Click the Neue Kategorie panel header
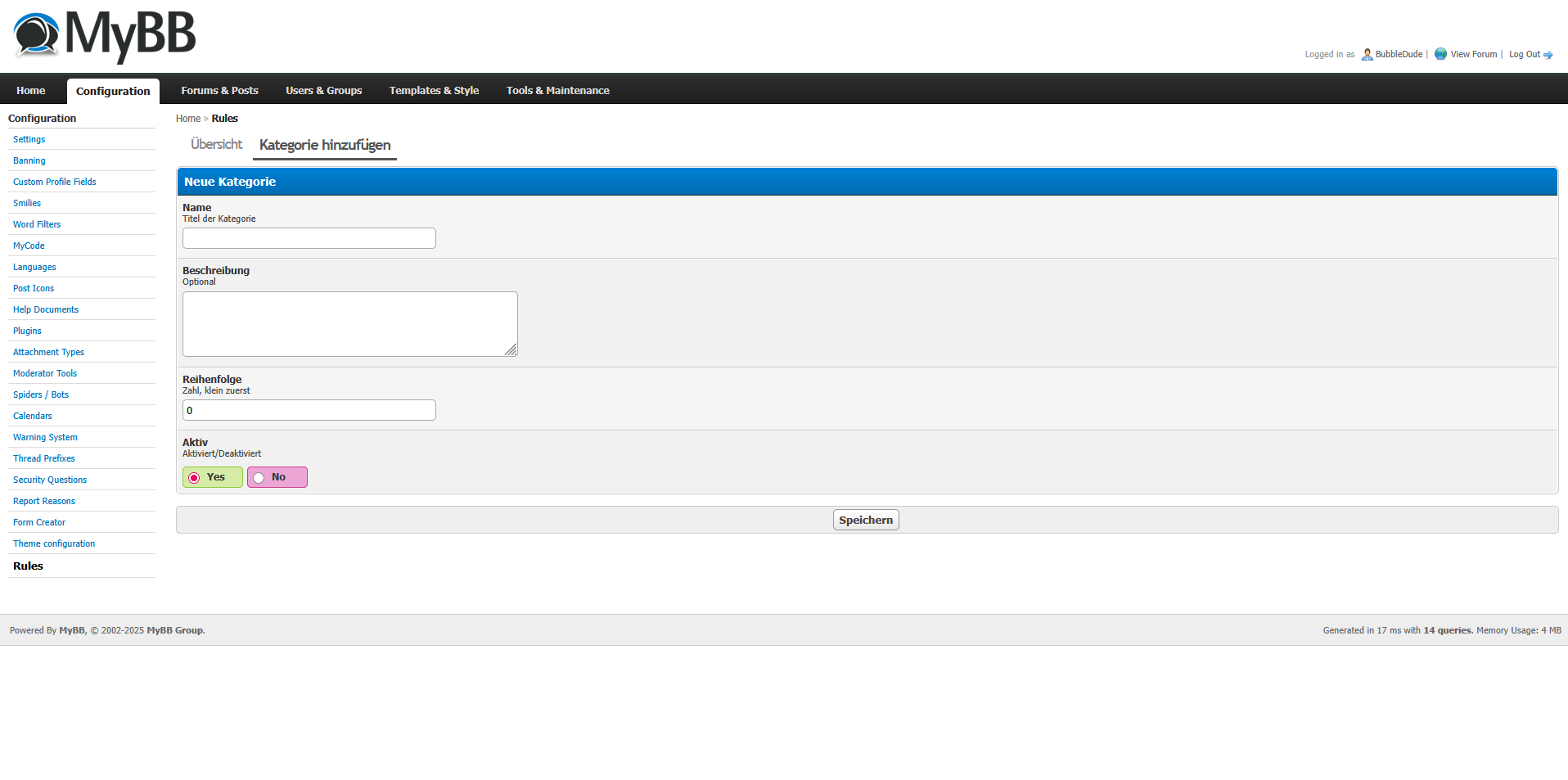Screen dimensions: 1568x780 pyautogui.click(x=867, y=182)
